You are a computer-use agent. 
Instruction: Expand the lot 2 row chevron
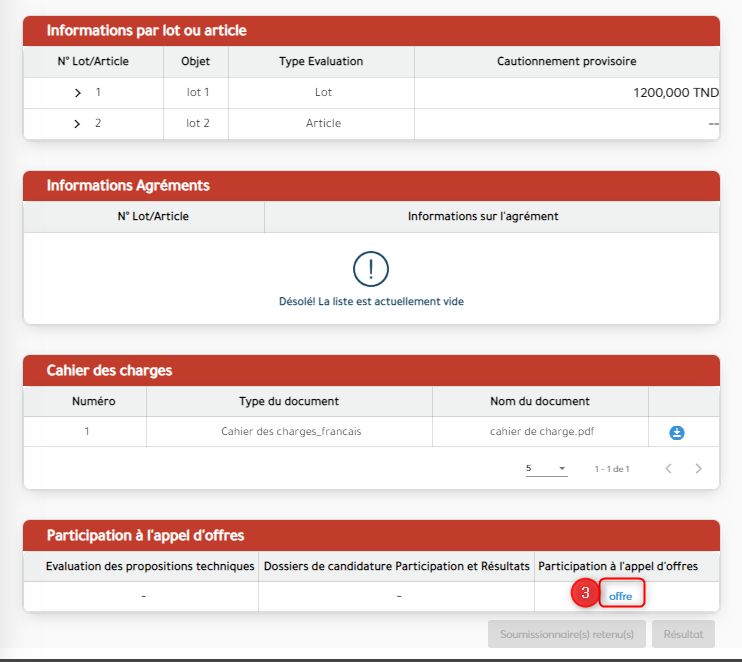tap(78, 124)
